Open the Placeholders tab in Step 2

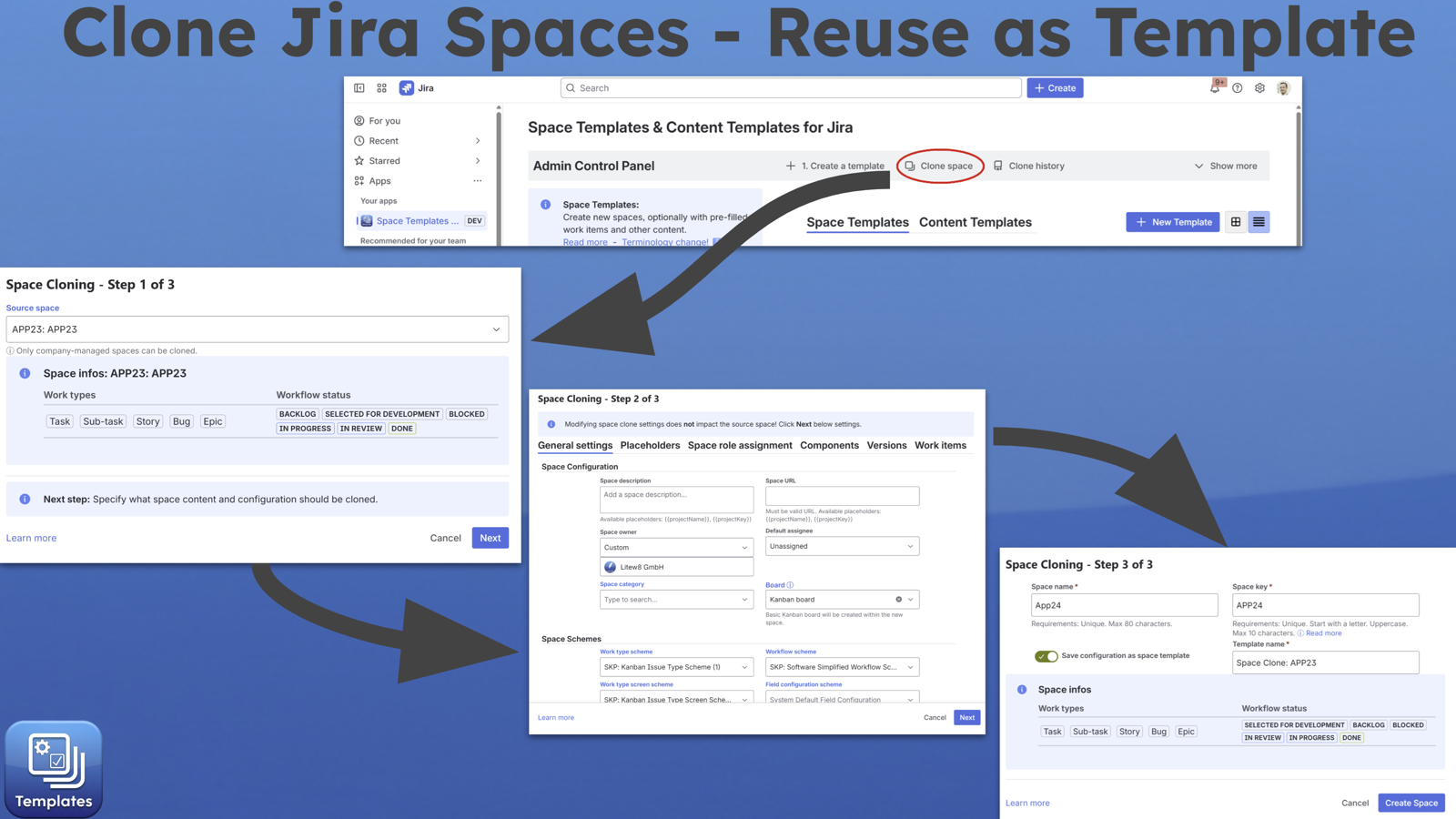[x=650, y=445]
